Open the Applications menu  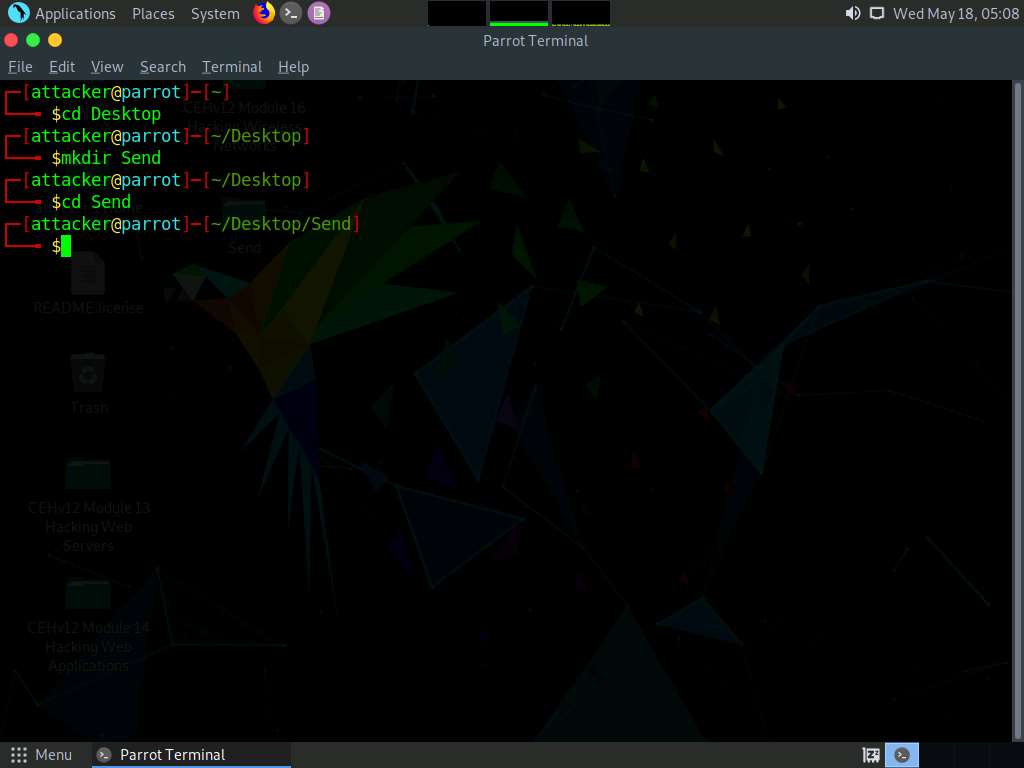coord(75,14)
